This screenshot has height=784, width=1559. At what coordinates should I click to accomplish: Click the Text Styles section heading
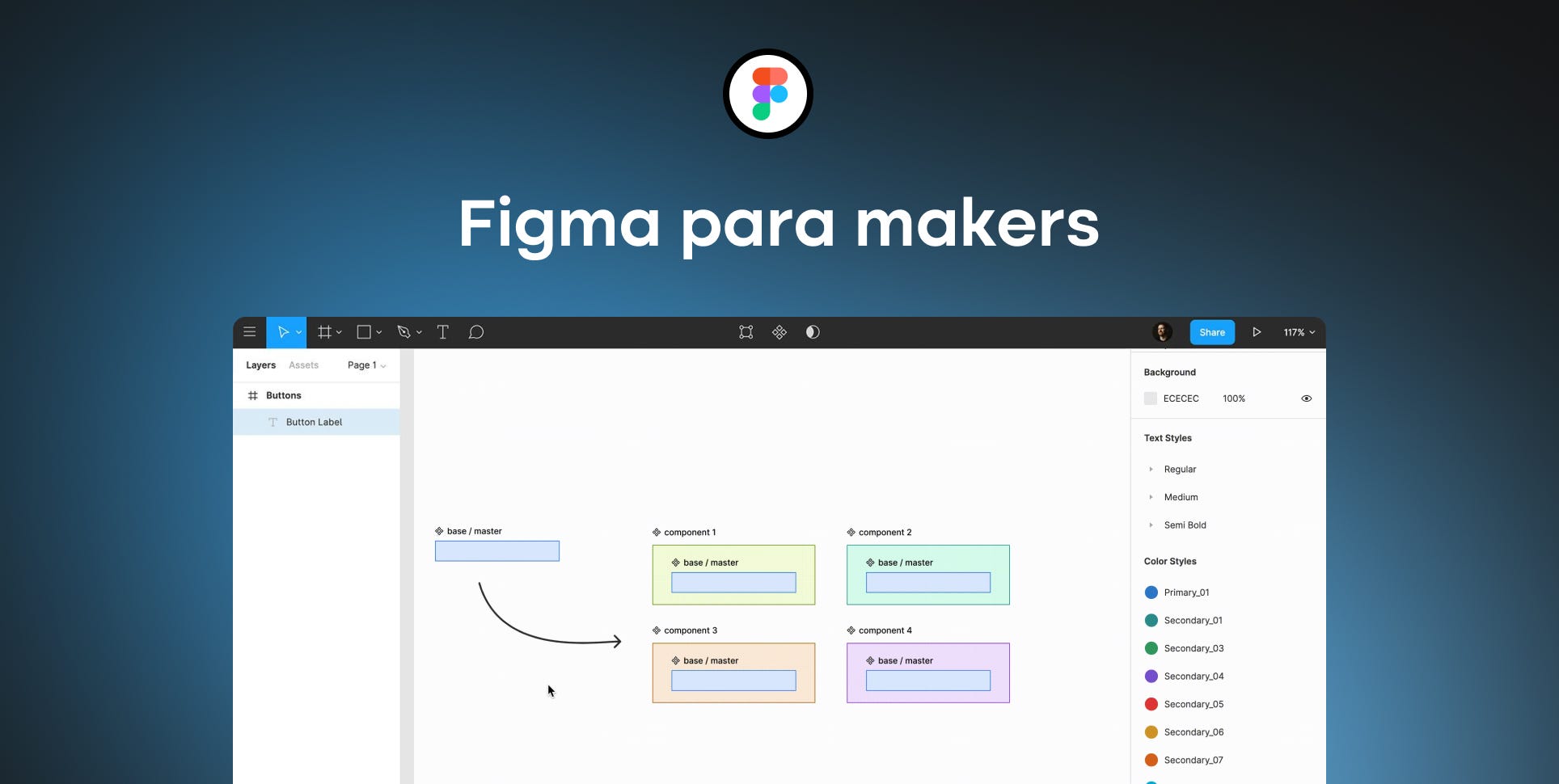[1168, 438]
